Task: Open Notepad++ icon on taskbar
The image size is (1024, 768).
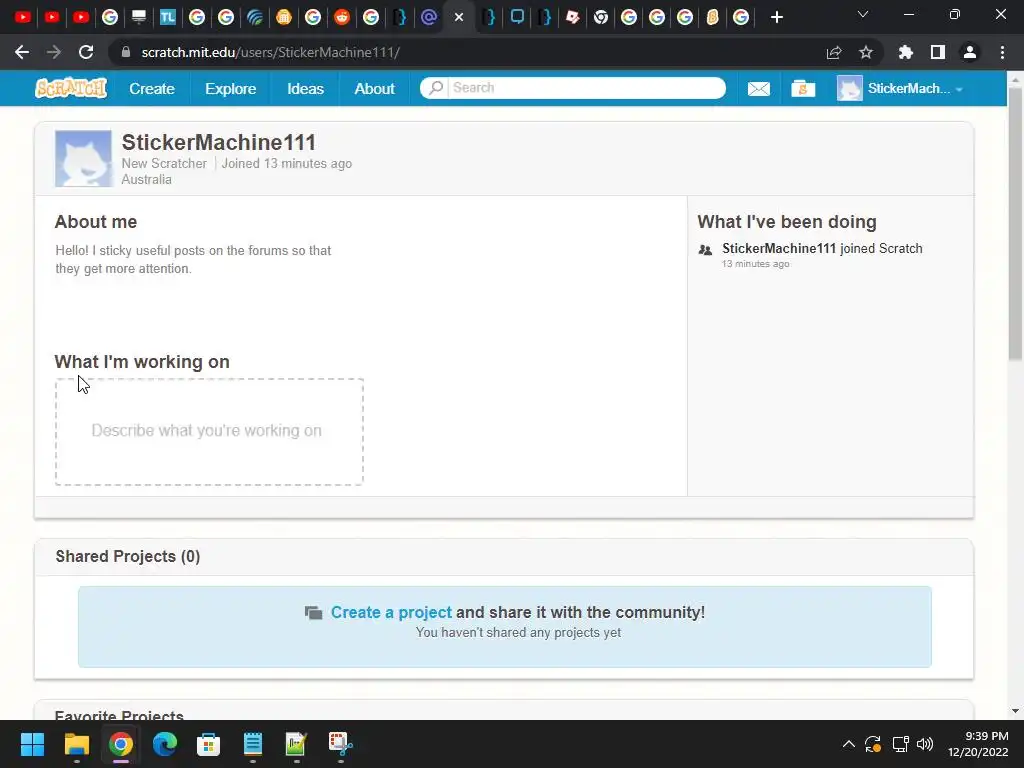Action: [296, 744]
